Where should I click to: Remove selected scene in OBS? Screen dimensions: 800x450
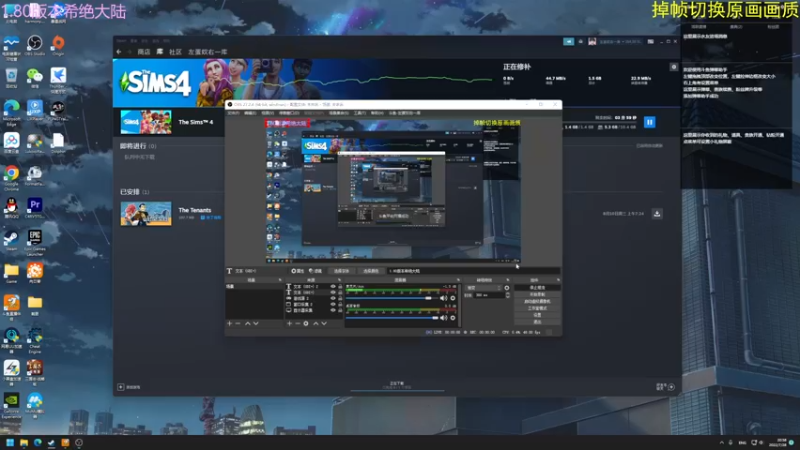[x=238, y=323]
